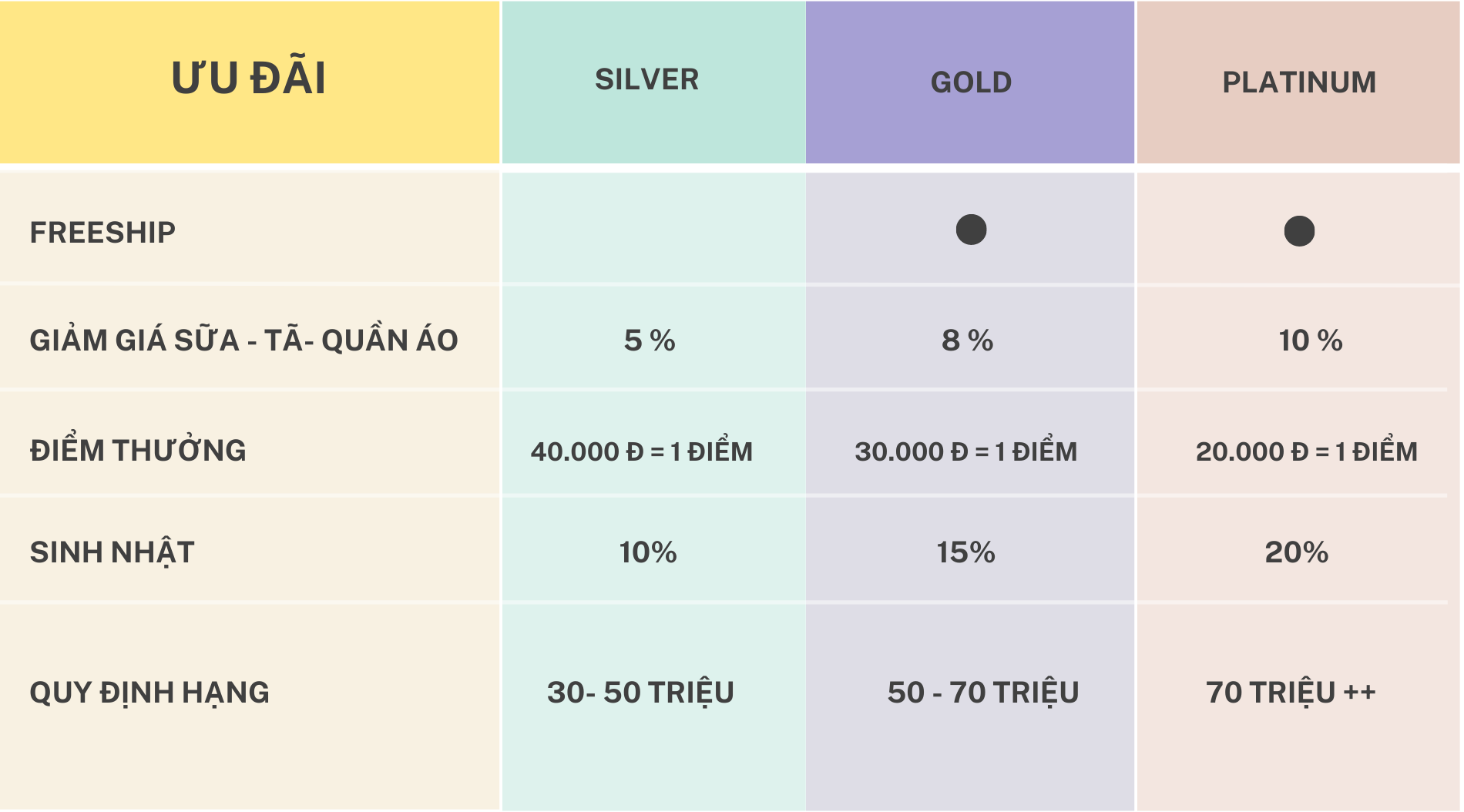Click the SINH NHẬT row label
This screenshot has width=1464, height=812.
(112, 552)
